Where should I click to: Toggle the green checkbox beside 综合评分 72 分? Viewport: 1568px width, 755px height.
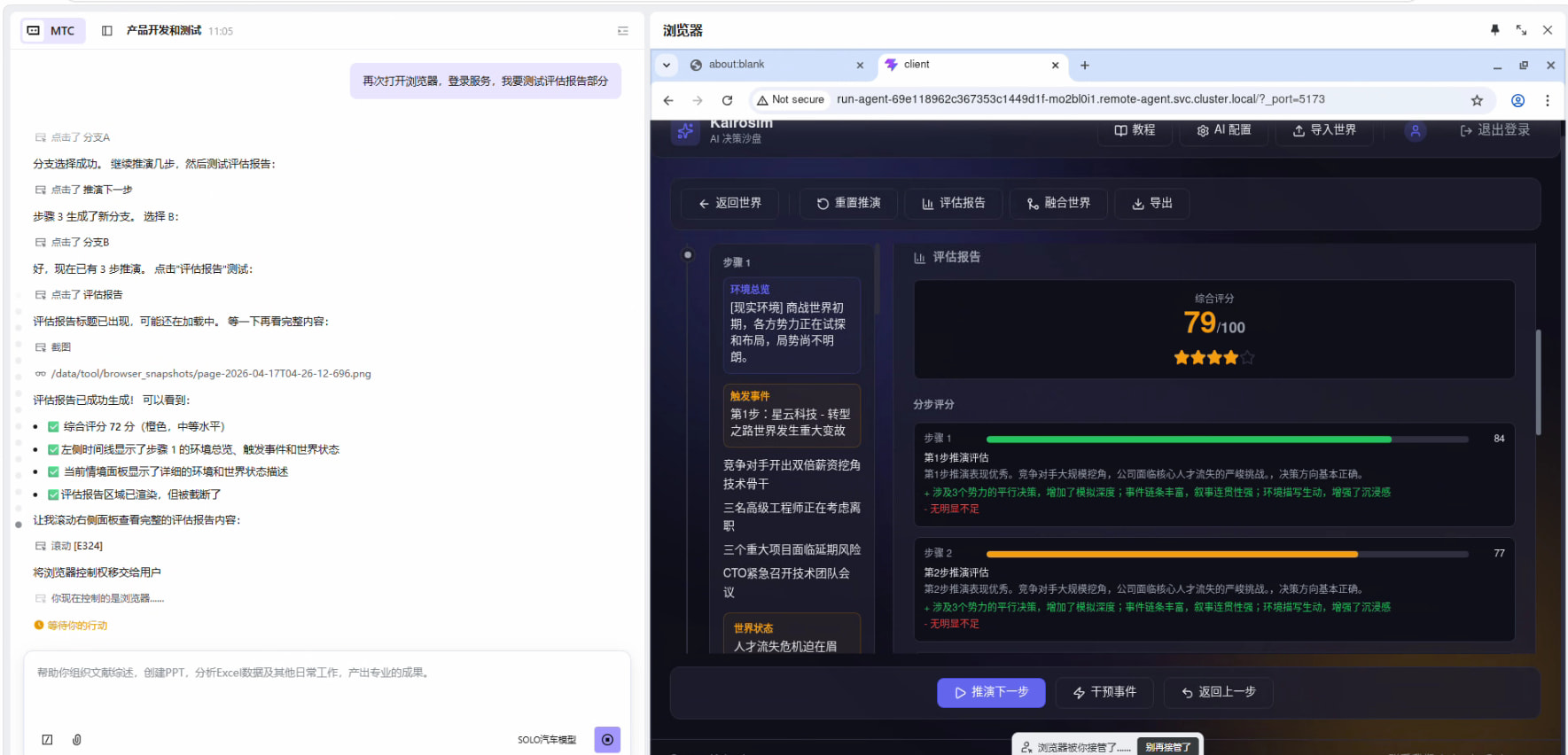[x=53, y=426]
